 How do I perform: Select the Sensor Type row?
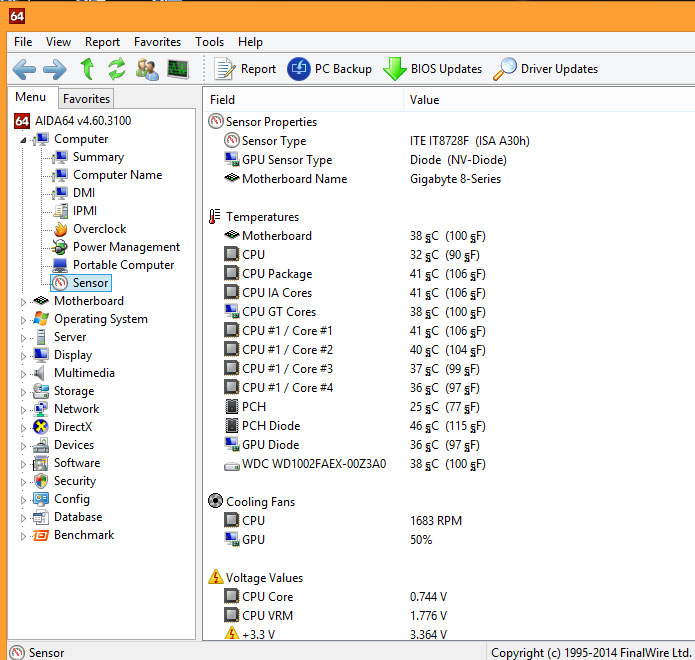coord(450,141)
